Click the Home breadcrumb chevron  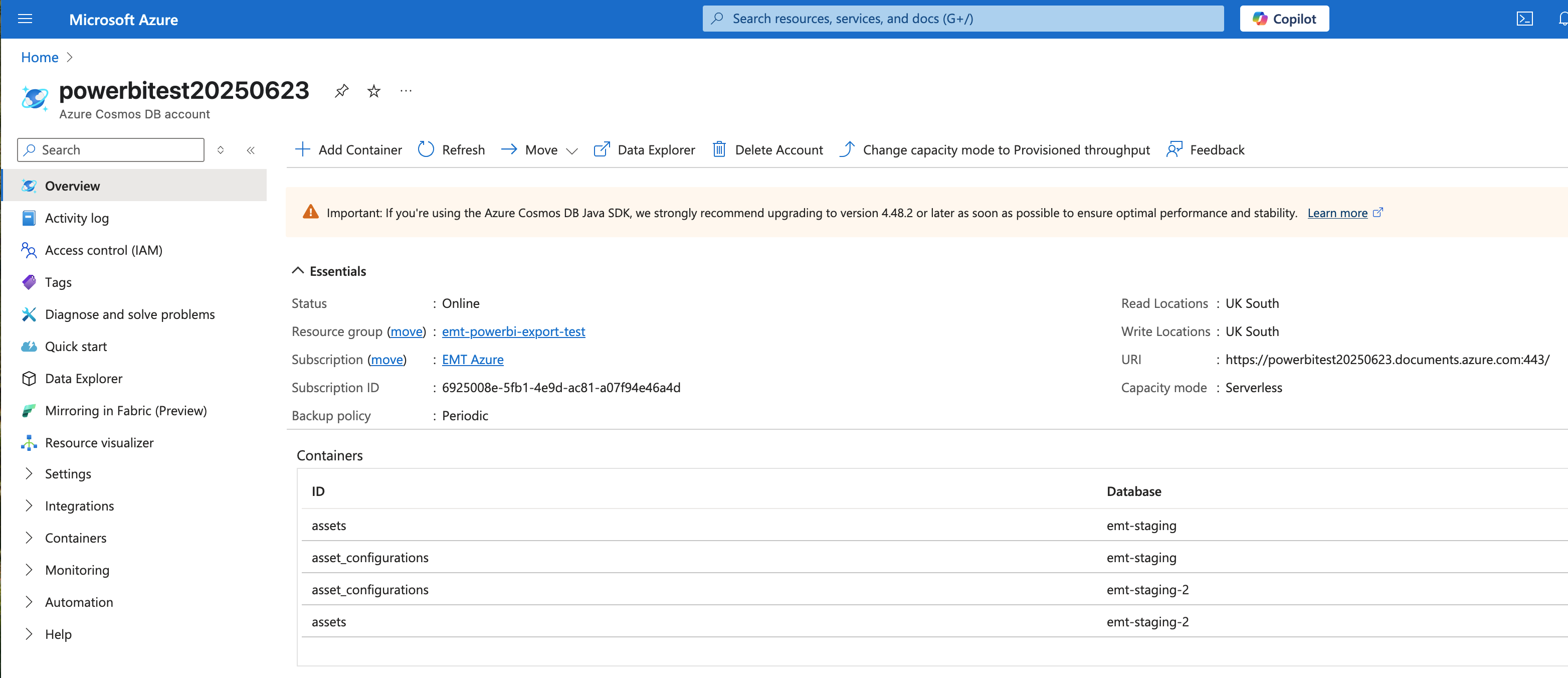coord(69,57)
